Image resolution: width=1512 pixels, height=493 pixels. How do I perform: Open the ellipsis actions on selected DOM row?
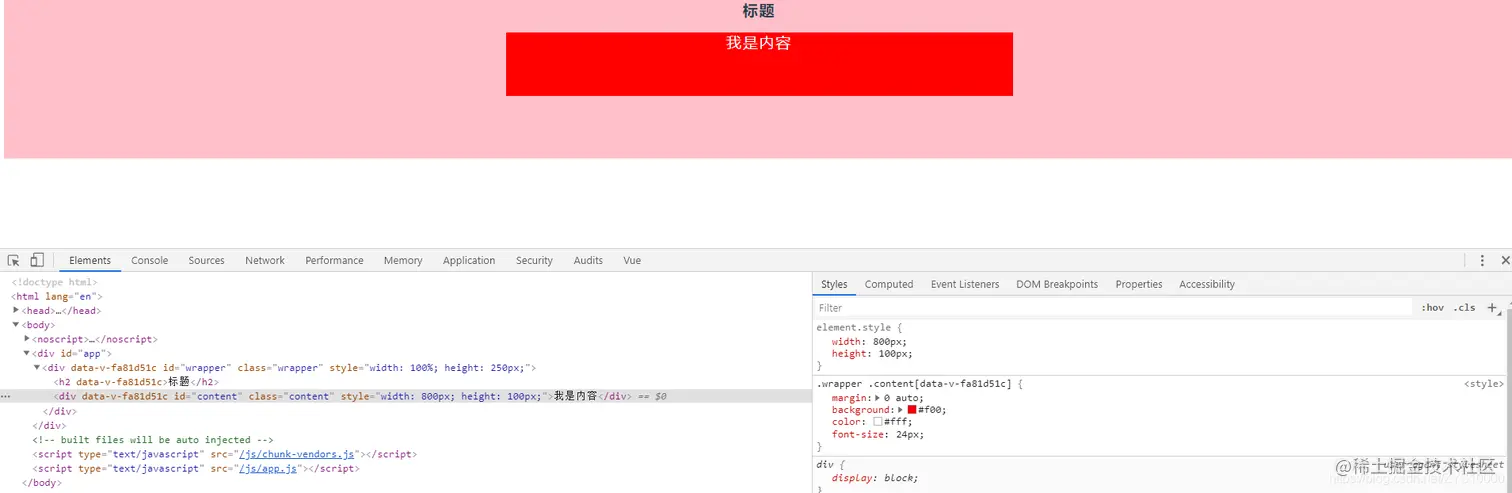click(6, 397)
